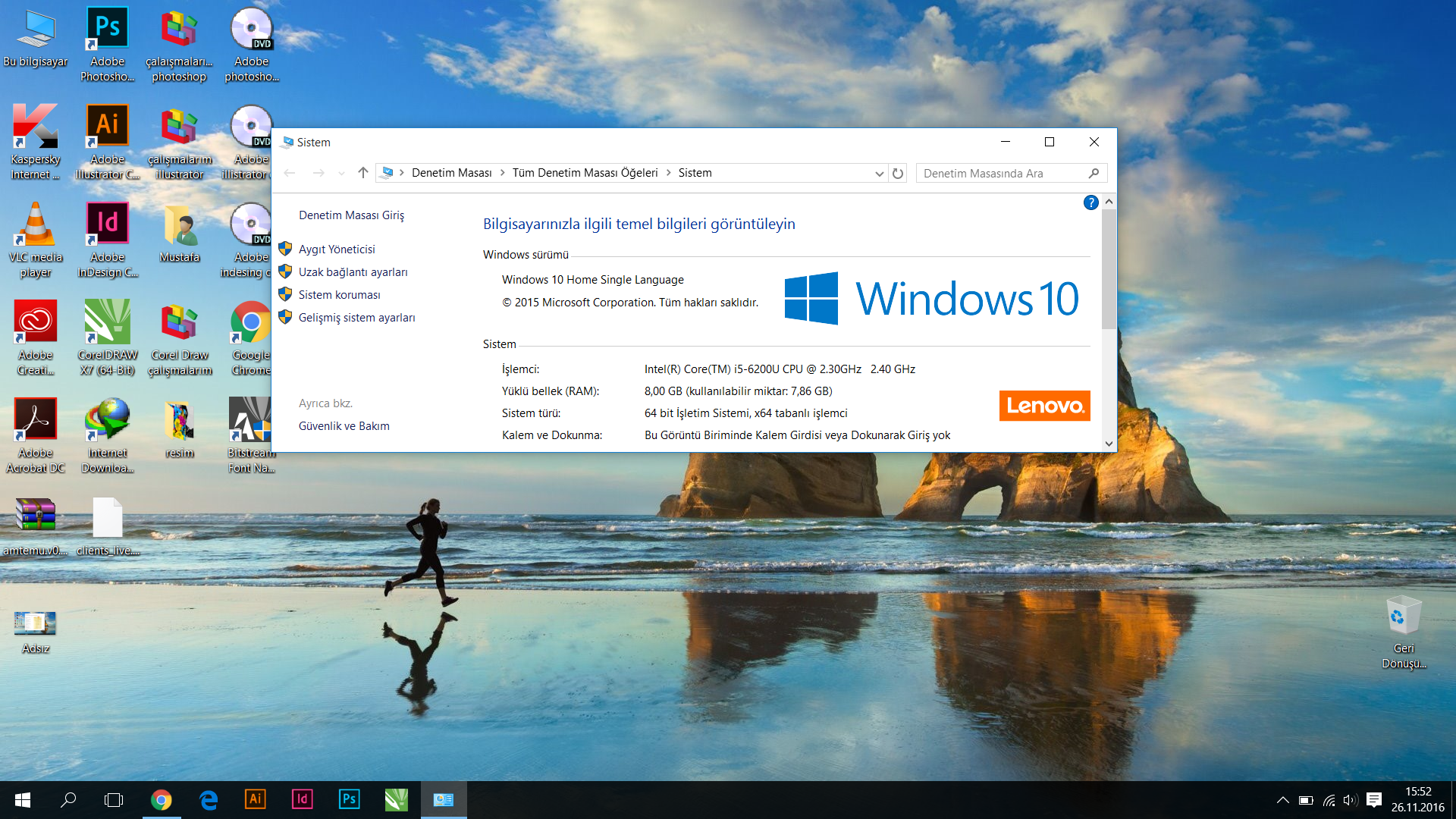Expand chevron after Tüm Denetim Masası Öğeleri

(x=668, y=173)
